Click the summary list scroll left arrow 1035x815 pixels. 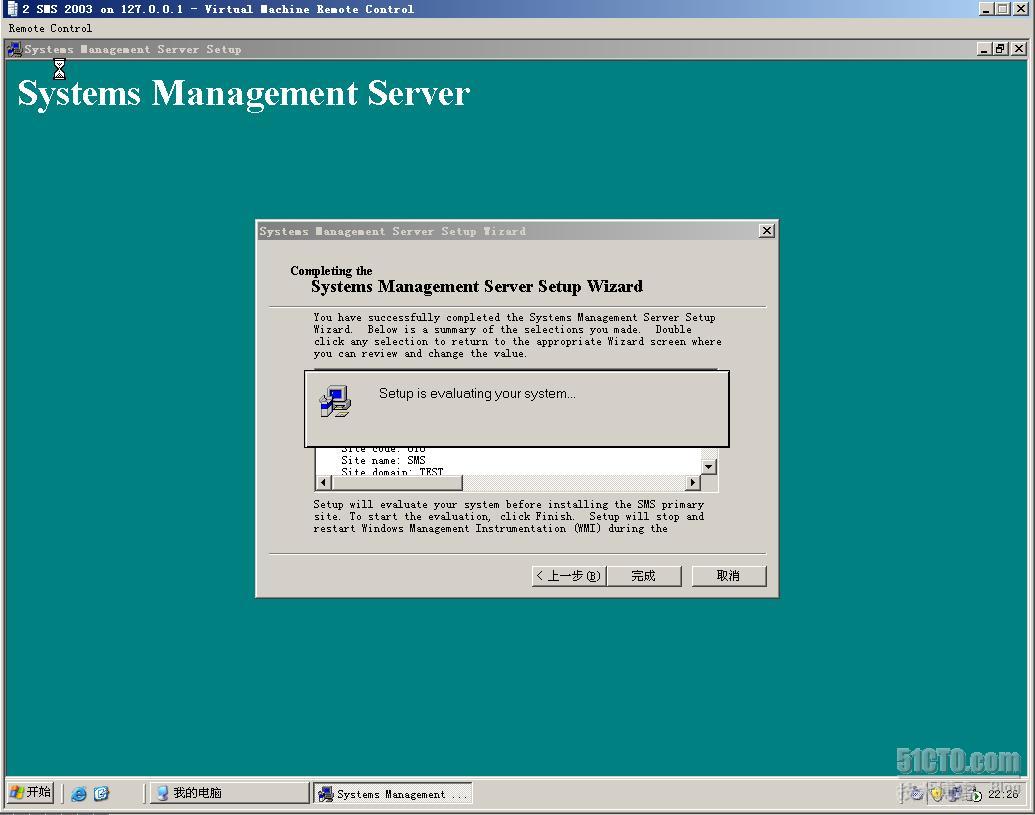point(323,482)
